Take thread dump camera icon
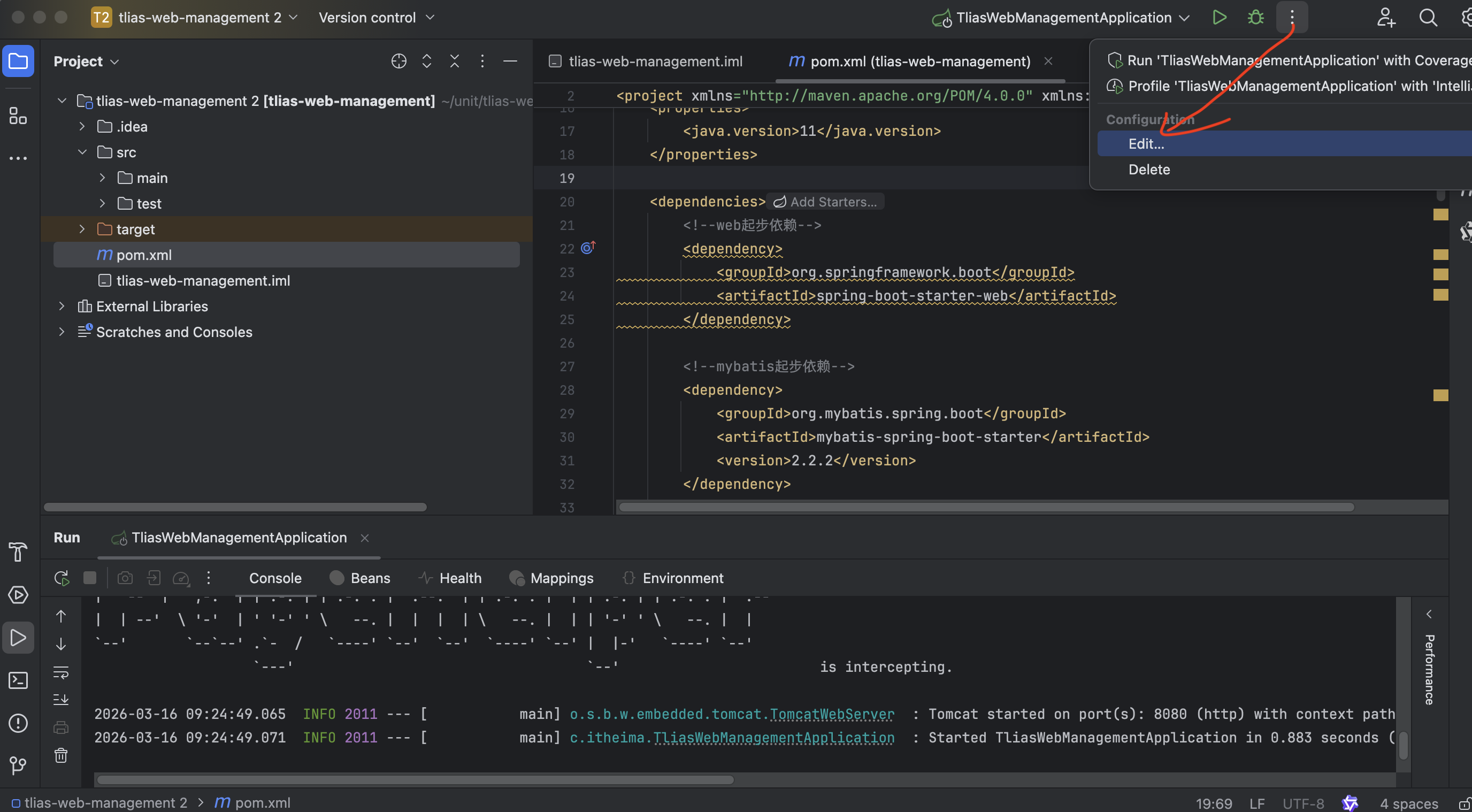1472x812 pixels. (x=125, y=578)
